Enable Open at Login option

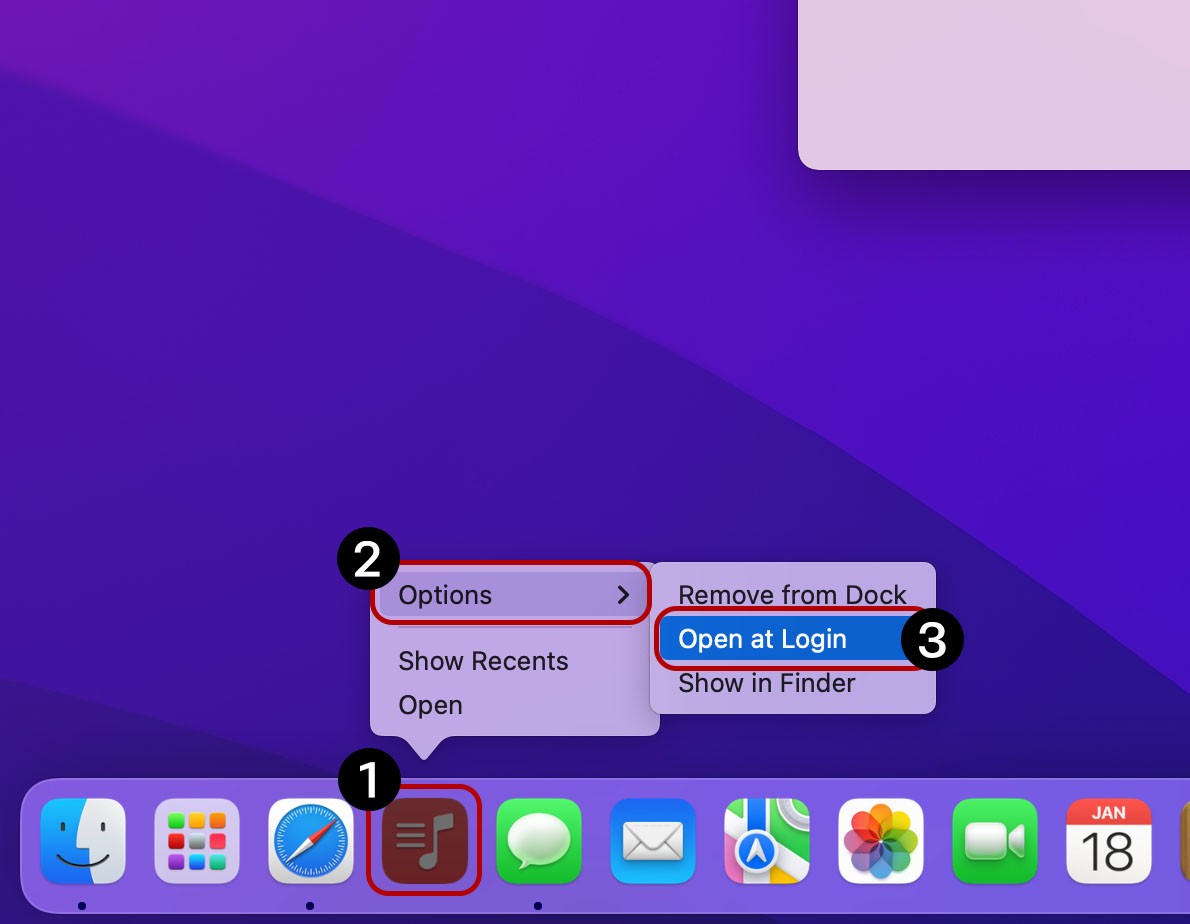(x=762, y=639)
